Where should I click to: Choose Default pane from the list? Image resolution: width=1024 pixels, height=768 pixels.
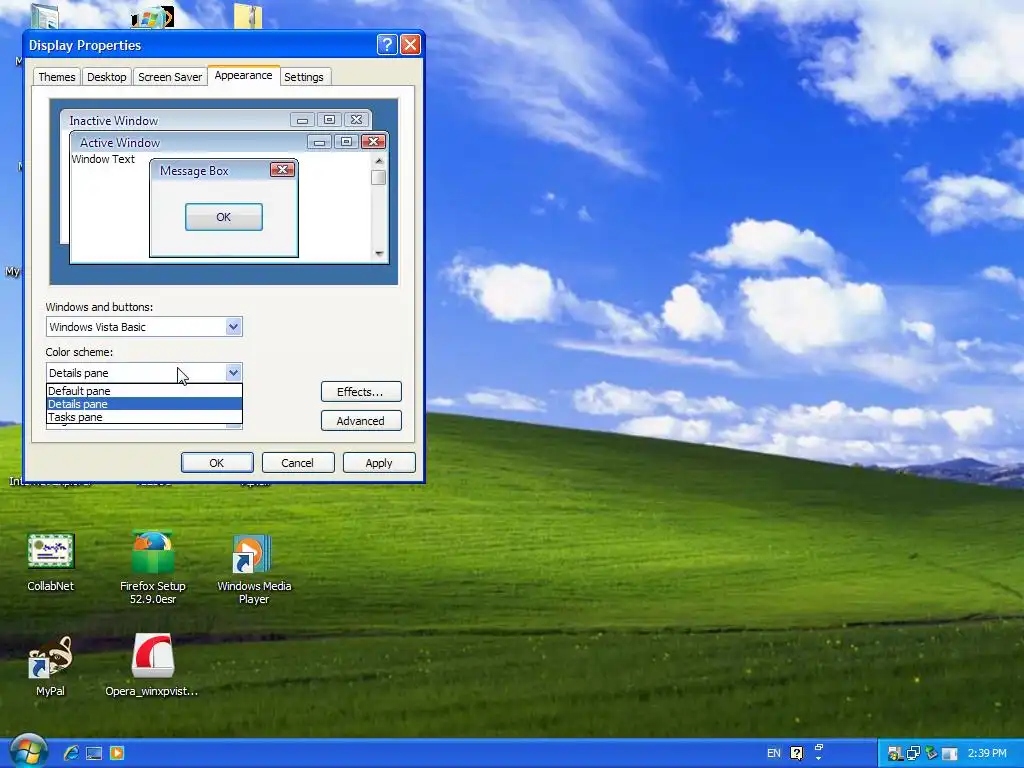point(144,391)
